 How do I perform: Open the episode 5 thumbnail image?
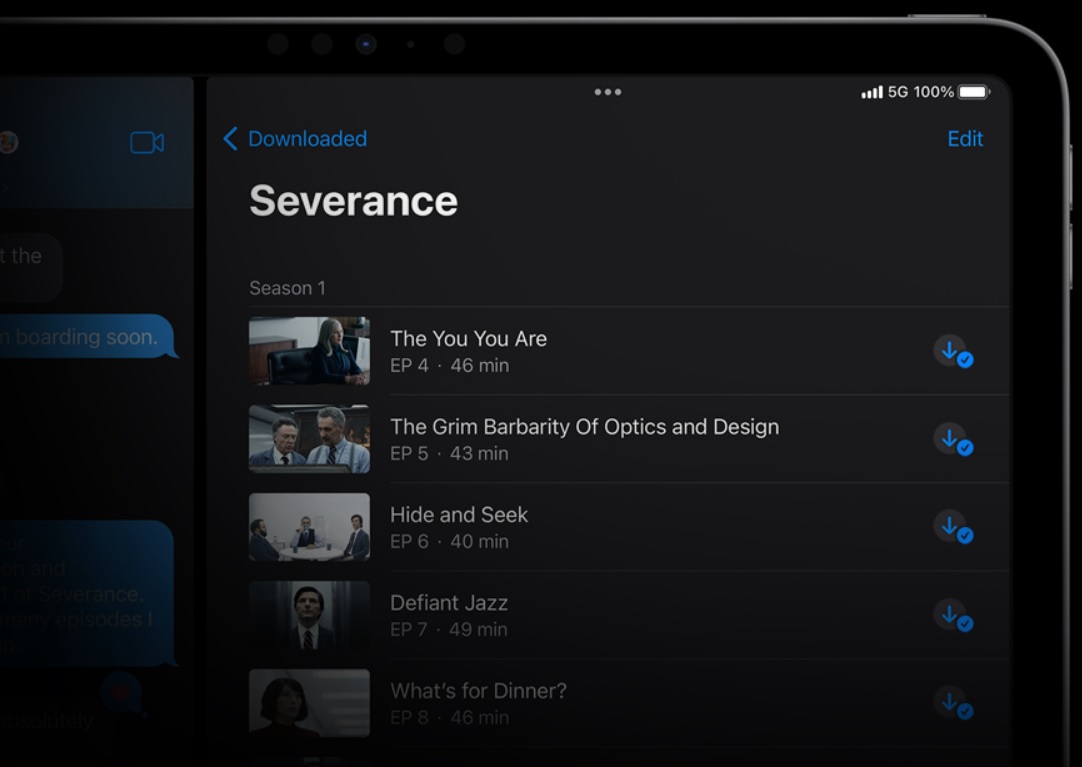(309, 439)
